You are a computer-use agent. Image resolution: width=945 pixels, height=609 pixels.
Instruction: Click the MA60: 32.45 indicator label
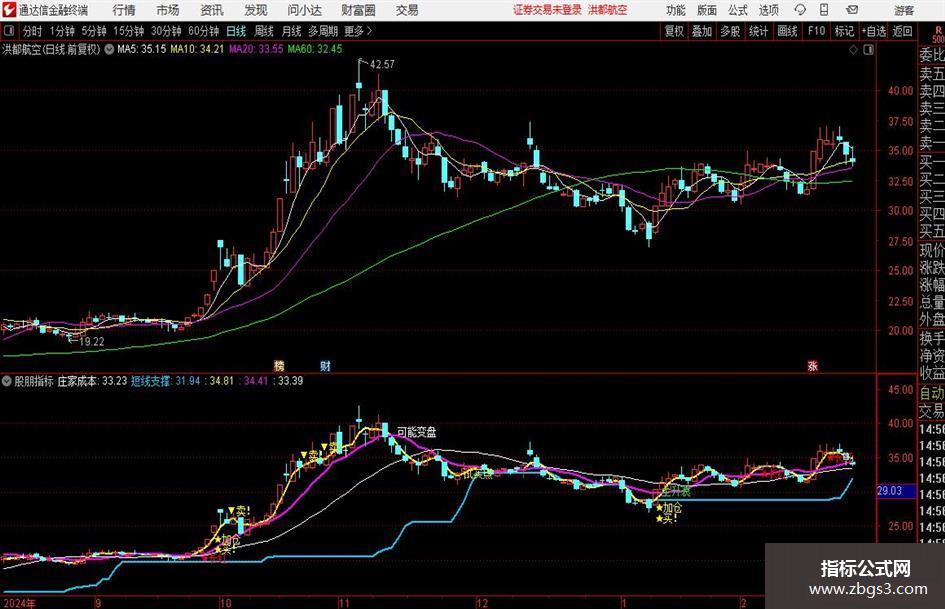pos(315,49)
